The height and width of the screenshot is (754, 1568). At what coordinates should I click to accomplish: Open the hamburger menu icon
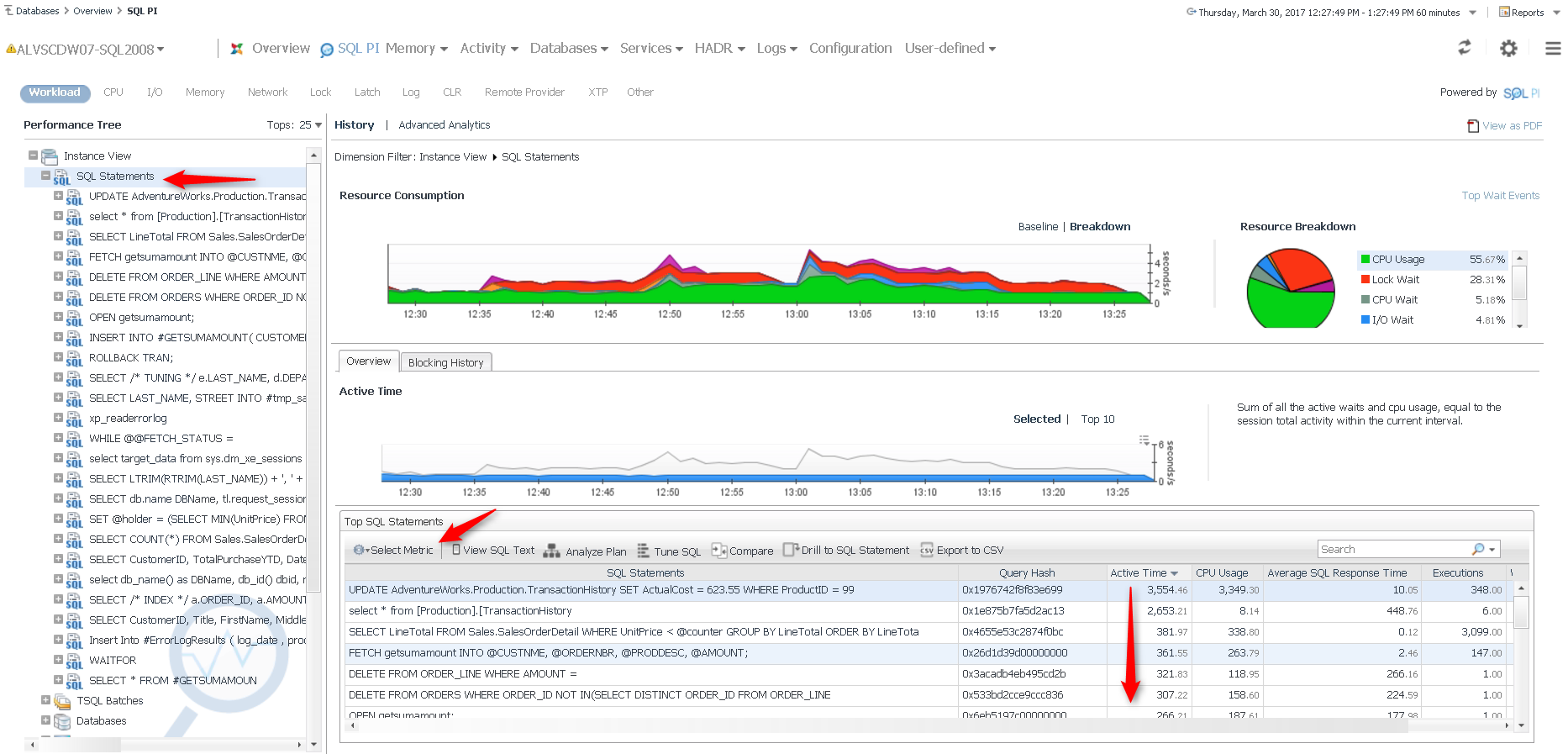coord(1553,49)
